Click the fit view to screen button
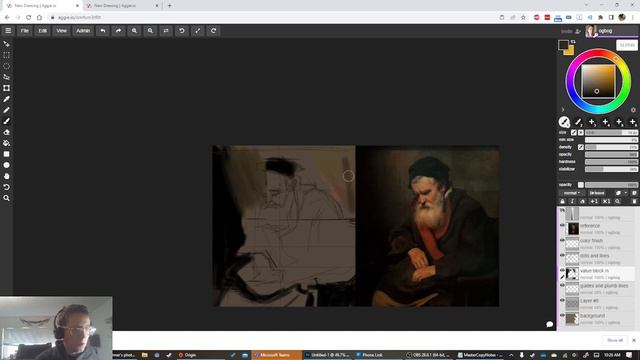 [x=198, y=31]
